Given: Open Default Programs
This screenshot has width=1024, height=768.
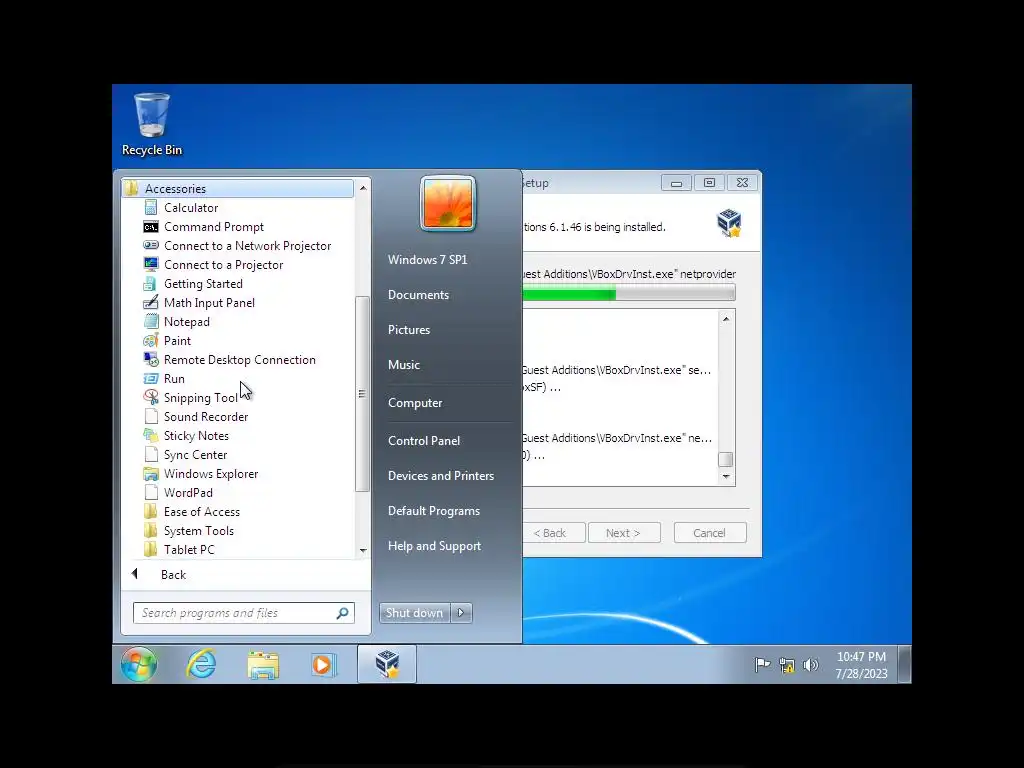Looking at the screenshot, I should point(434,511).
